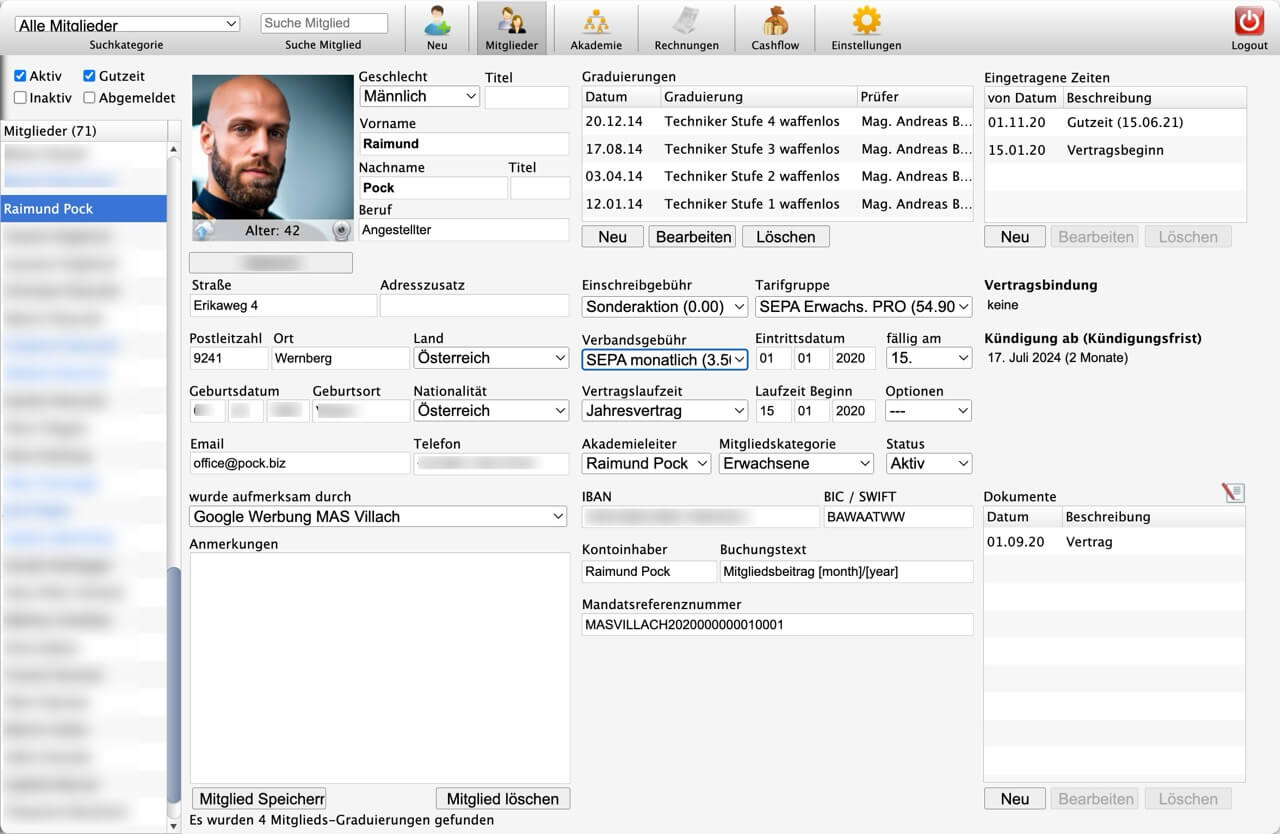This screenshot has width=1280, height=834.
Task: Select graduation row Techniker Stufe 2 waffenlos
Action: point(777,176)
